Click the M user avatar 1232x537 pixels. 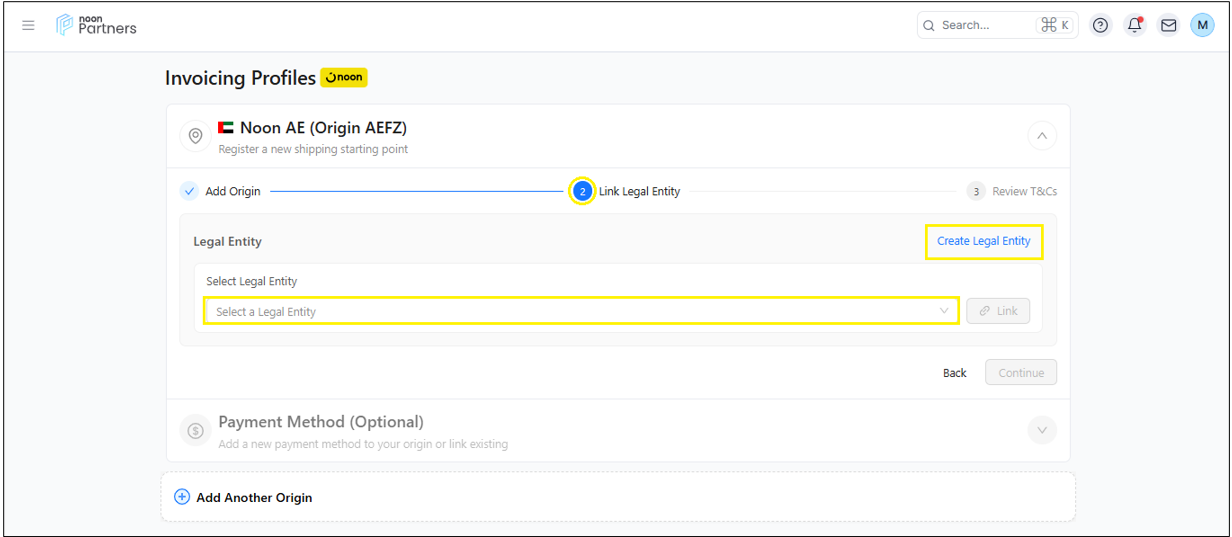[1202, 26]
